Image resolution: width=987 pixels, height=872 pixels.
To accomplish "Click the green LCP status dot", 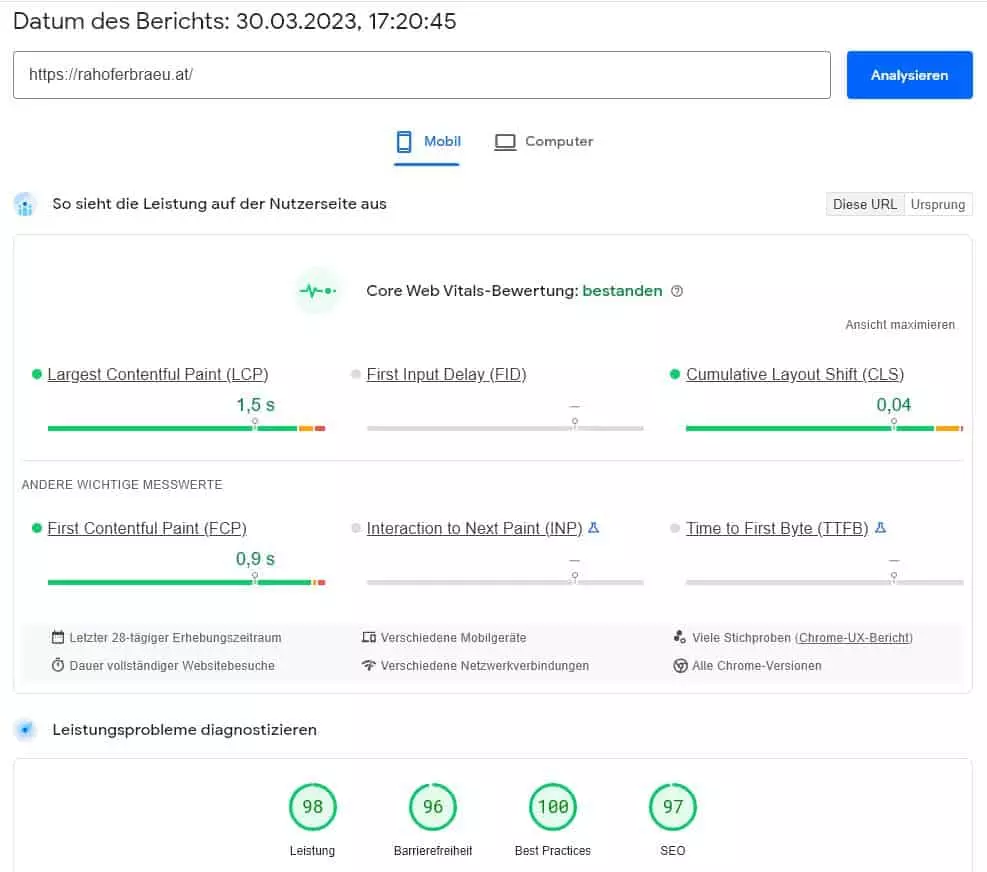I will [x=37, y=375].
